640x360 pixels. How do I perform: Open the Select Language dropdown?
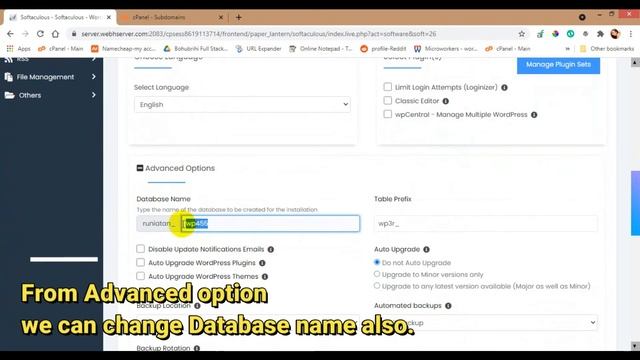tap(242, 104)
